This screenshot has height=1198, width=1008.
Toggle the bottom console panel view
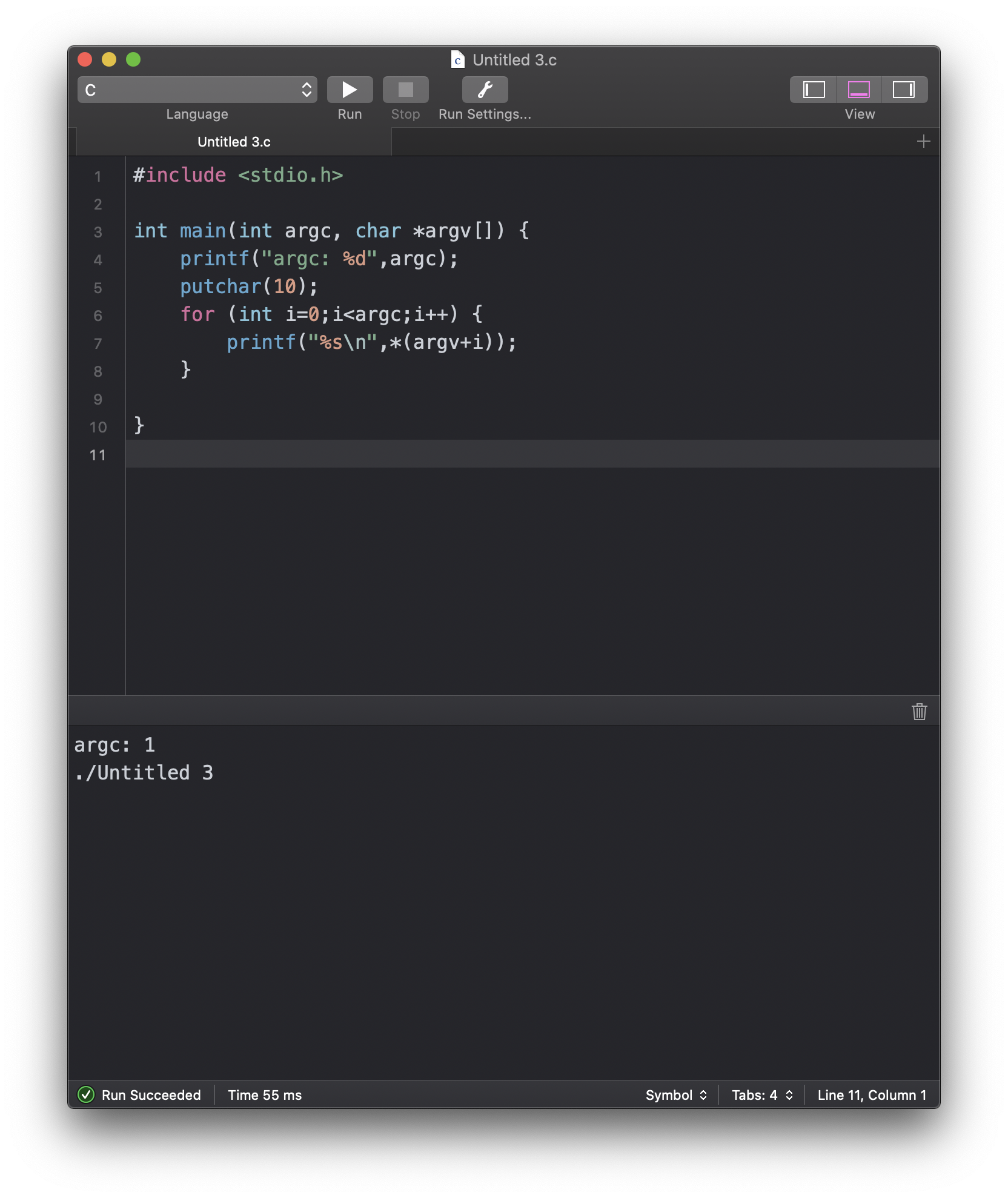(859, 90)
